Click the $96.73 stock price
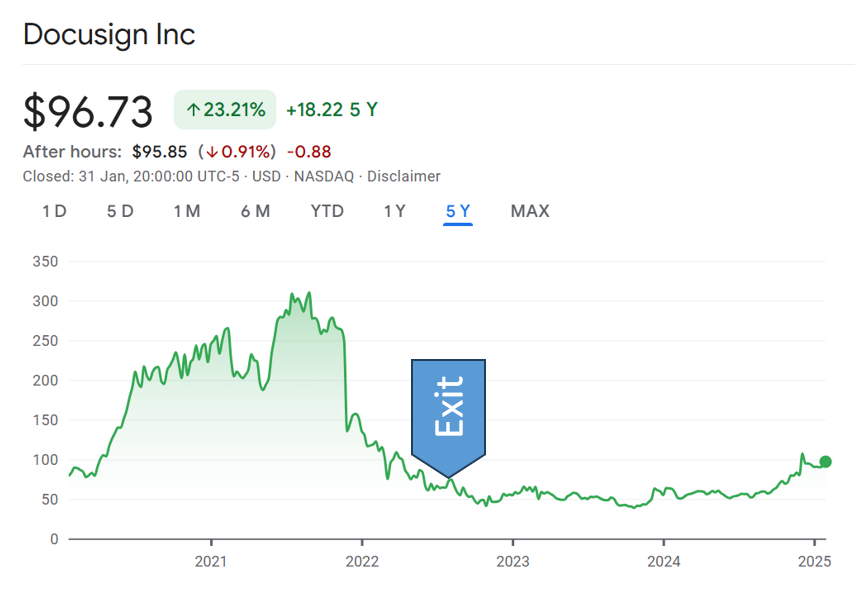 [88, 112]
